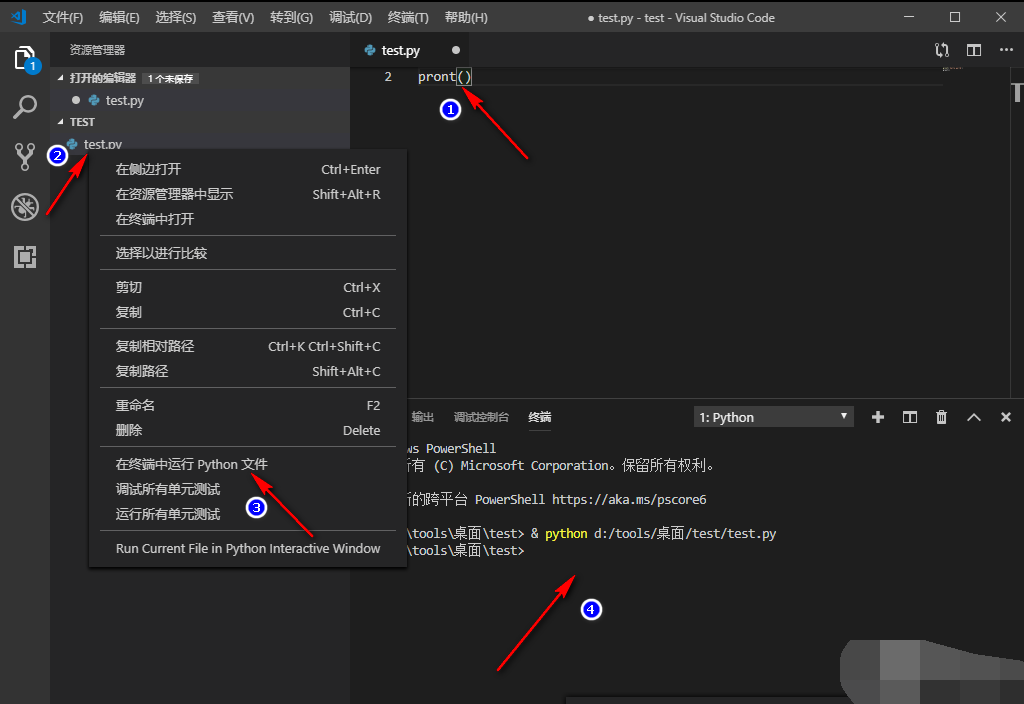Image resolution: width=1024 pixels, height=704 pixels.
Task: Click the new terminal plus icon
Action: [878, 417]
